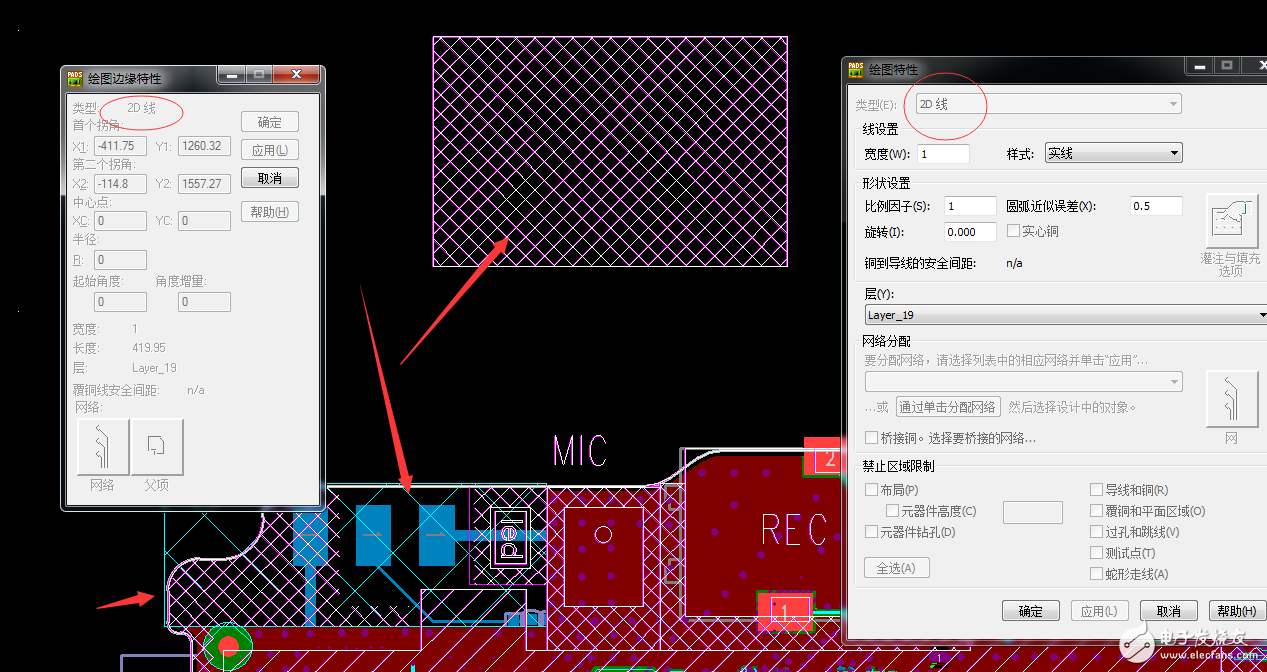Screen dimensions: 1267x672
Task: Click 取消 in 绘图特性 dialog
Action: click(1169, 611)
